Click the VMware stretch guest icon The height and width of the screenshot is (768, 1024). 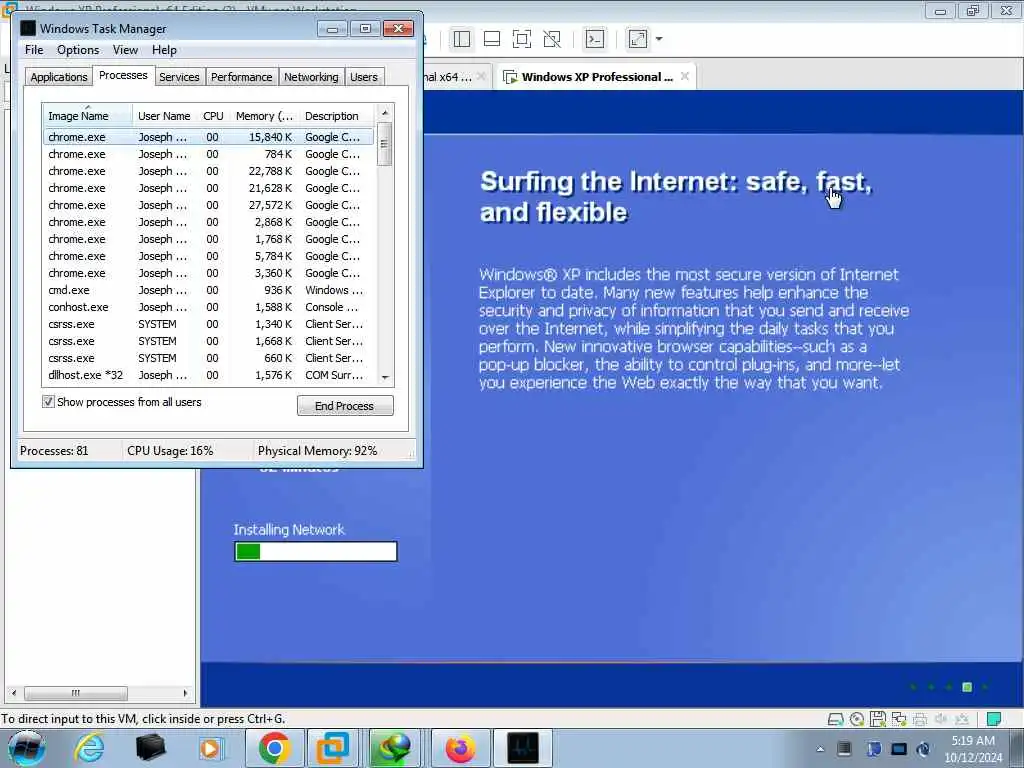638,39
